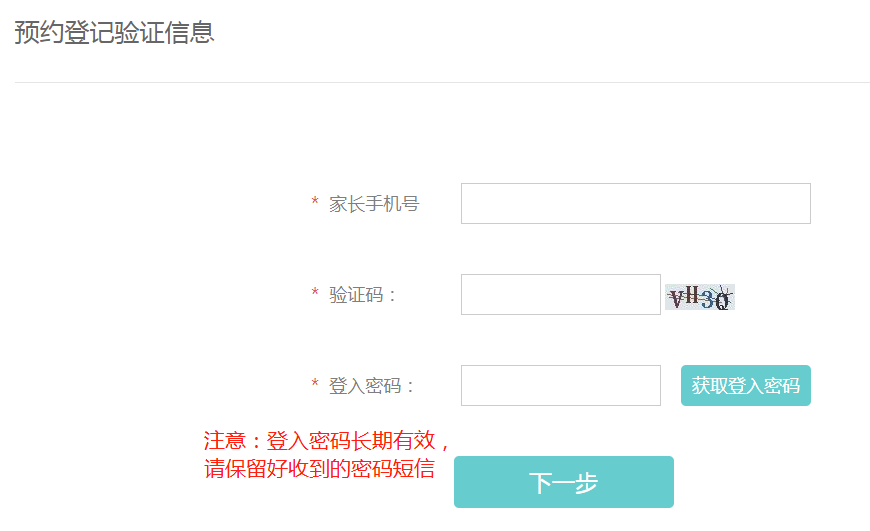Select the 登入密码 input field
Image resolution: width=870 pixels, height=531 pixels.
(560, 386)
